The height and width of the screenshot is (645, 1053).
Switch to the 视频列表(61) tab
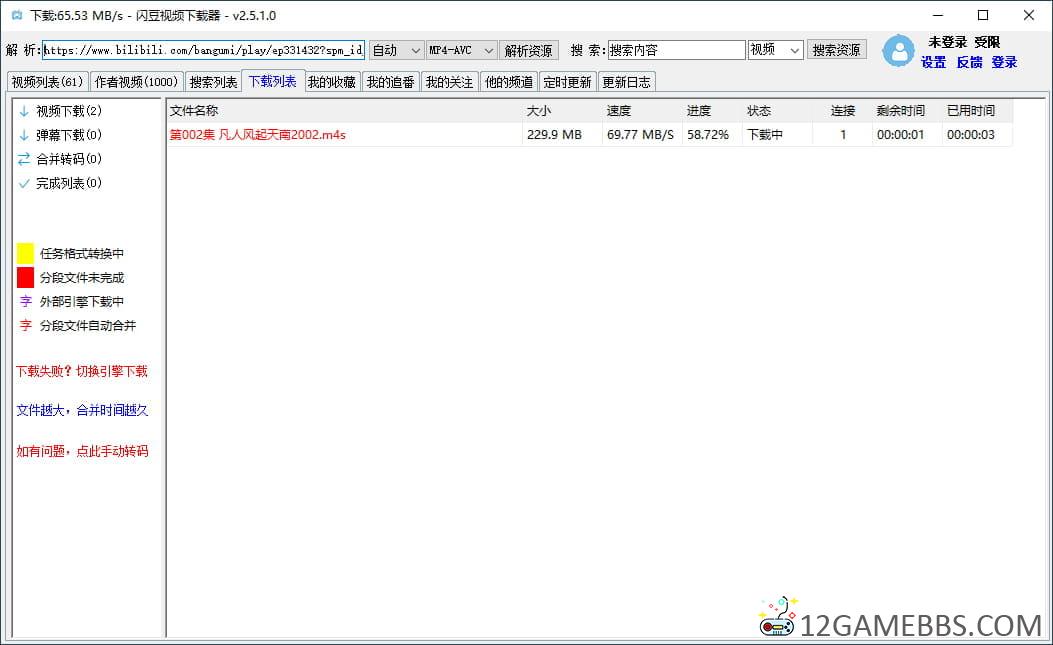click(47, 82)
